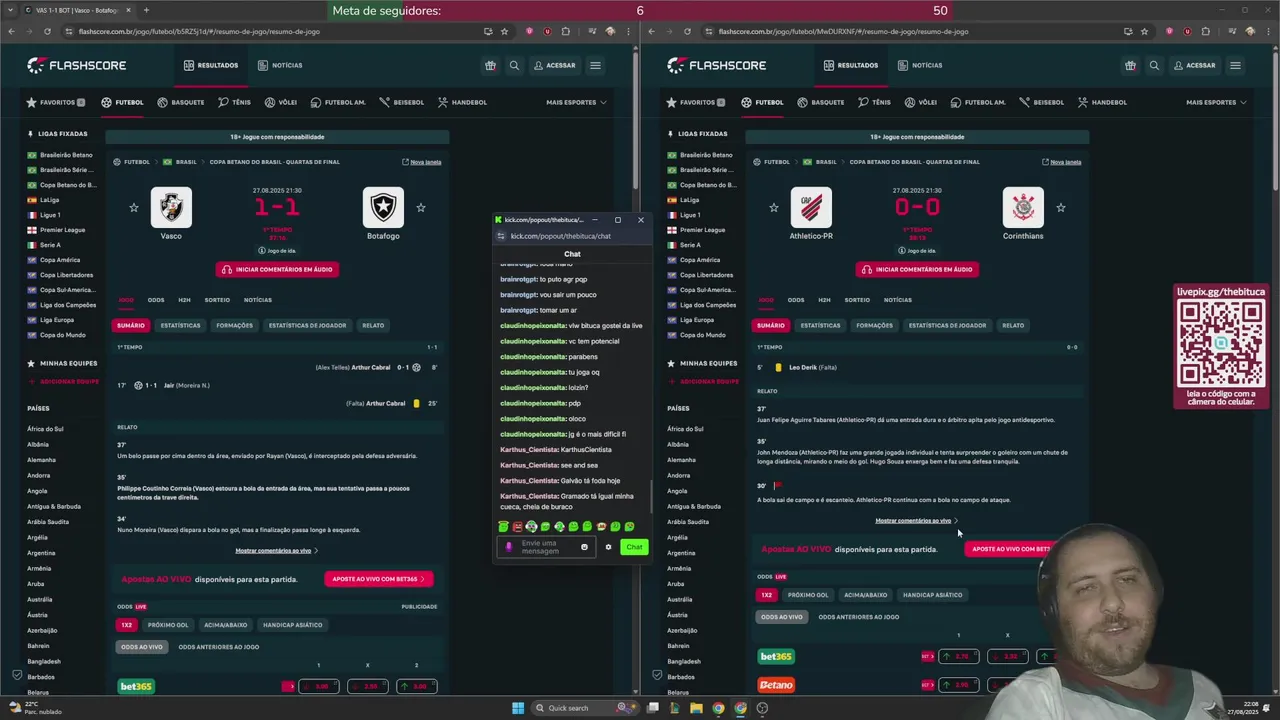Screen dimensions: 1280x720
Task: Open Notícias section in left window header
Action: tap(280, 65)
